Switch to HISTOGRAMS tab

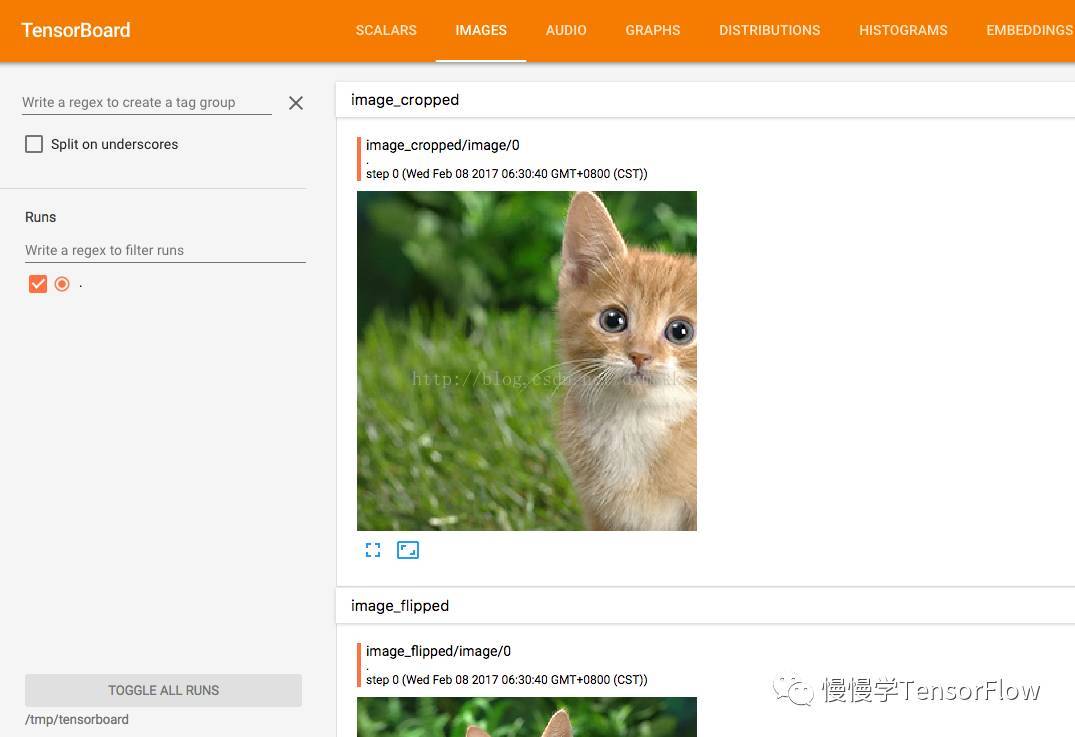[903, 30]
